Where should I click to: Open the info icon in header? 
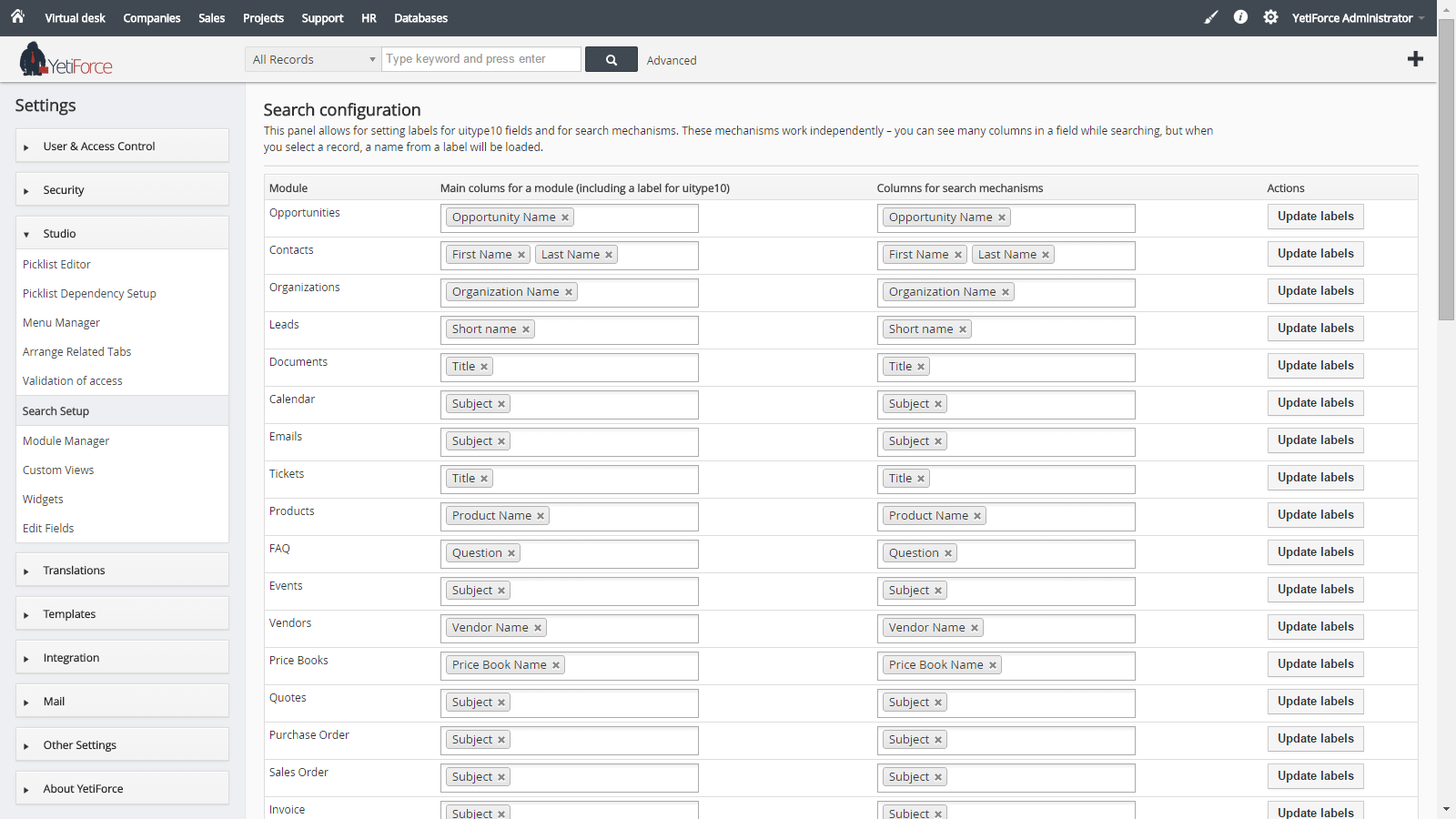(1240, 17)
